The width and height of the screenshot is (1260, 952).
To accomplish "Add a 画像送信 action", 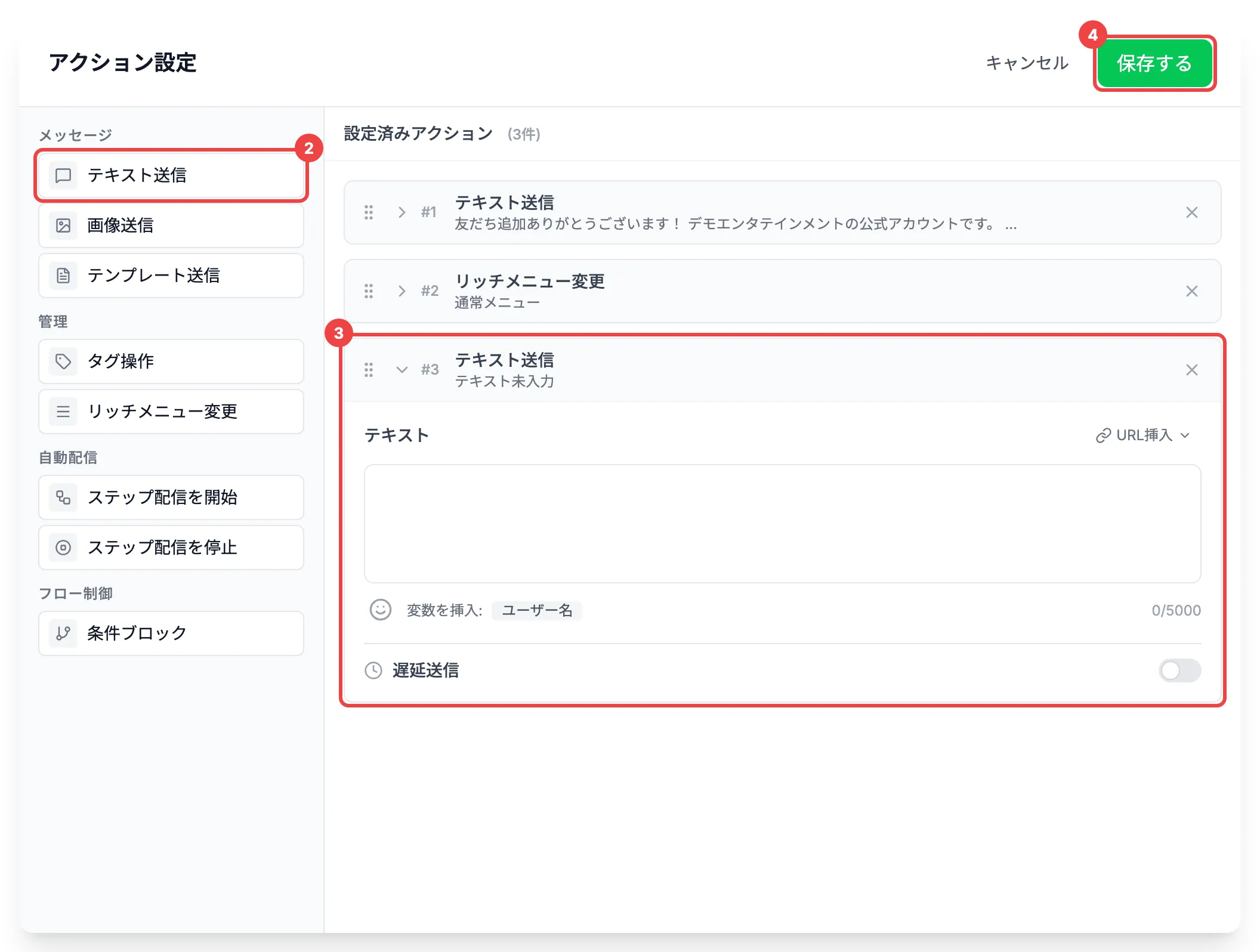I will (171, 225).
